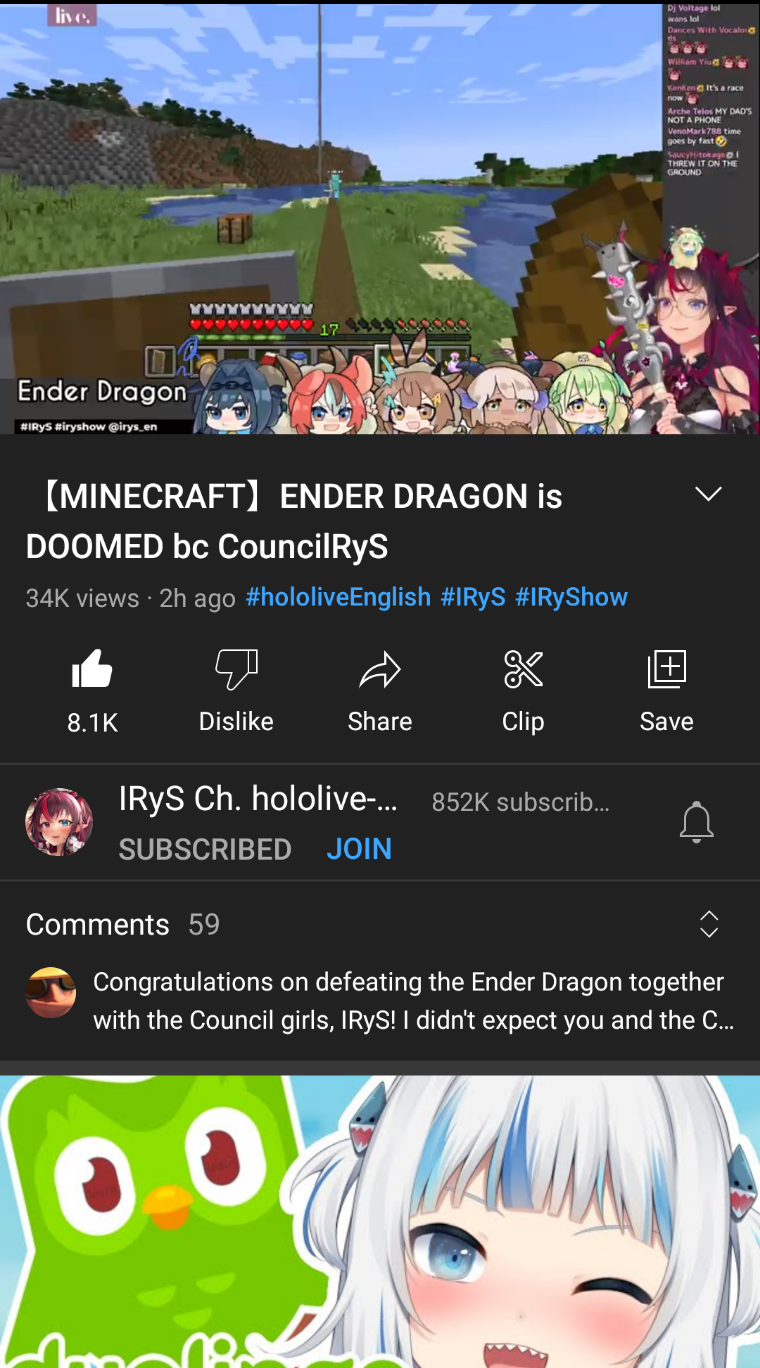Image resolution: width=760 pixels, height=1368 pixels.
Task: Save video with the playlist-add icon
Action: pyautogui.click(x=667, y=669)
